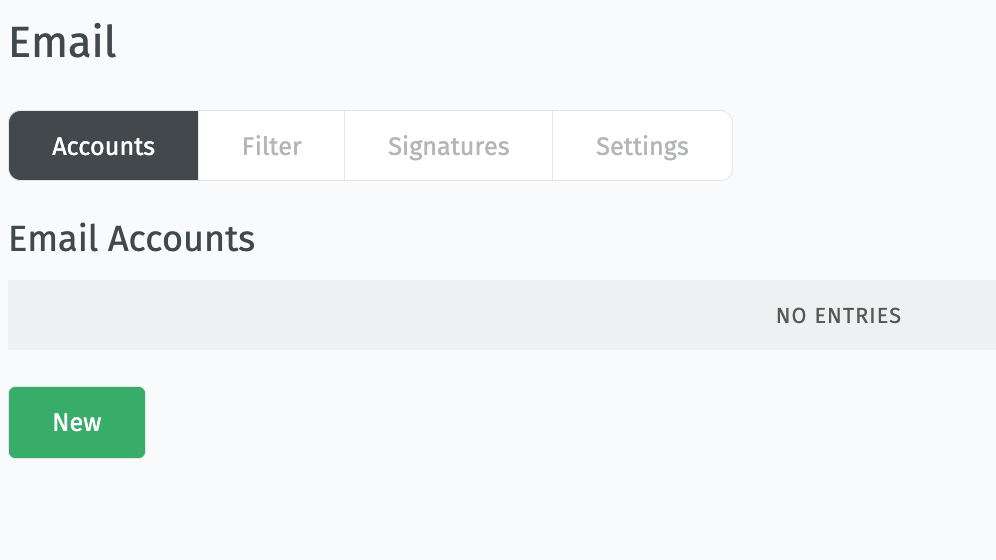Click the green New button
Image resolution: width=996 pixels, height=560 pixels.
77,422
